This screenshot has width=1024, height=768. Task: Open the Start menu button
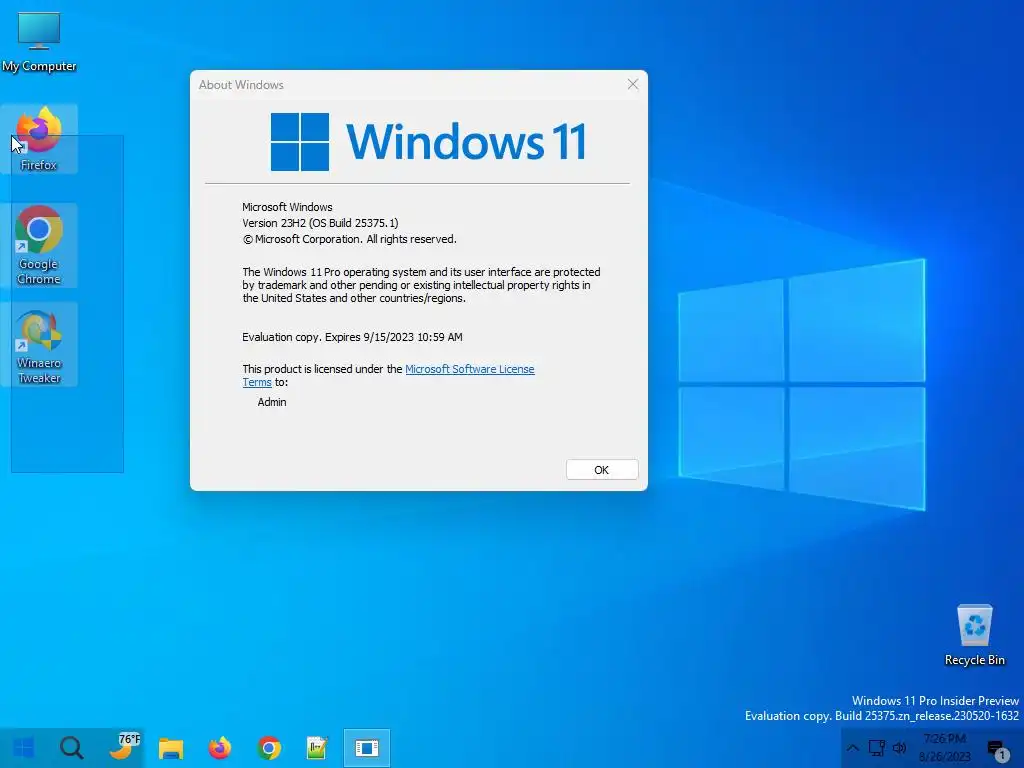tap(24, 748)
